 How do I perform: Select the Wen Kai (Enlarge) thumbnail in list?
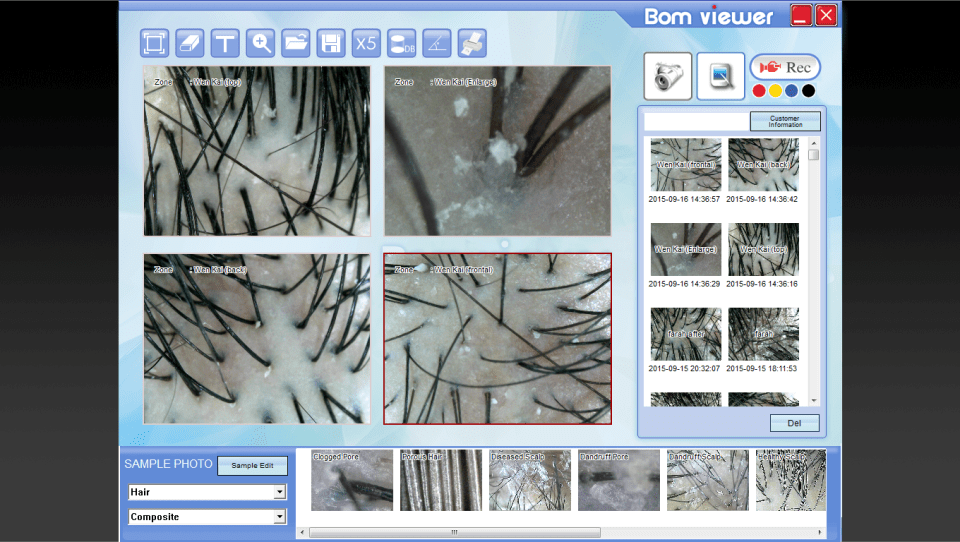pos(685,250)
